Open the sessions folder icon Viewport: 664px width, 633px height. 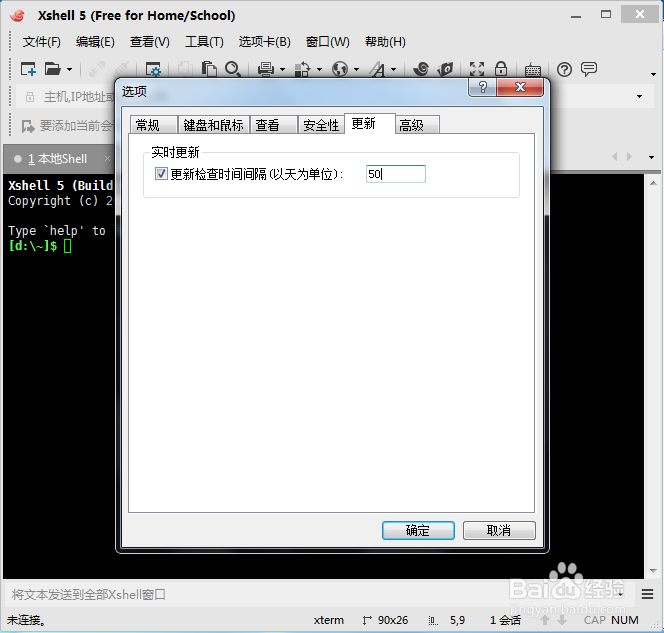click(53, 69)
